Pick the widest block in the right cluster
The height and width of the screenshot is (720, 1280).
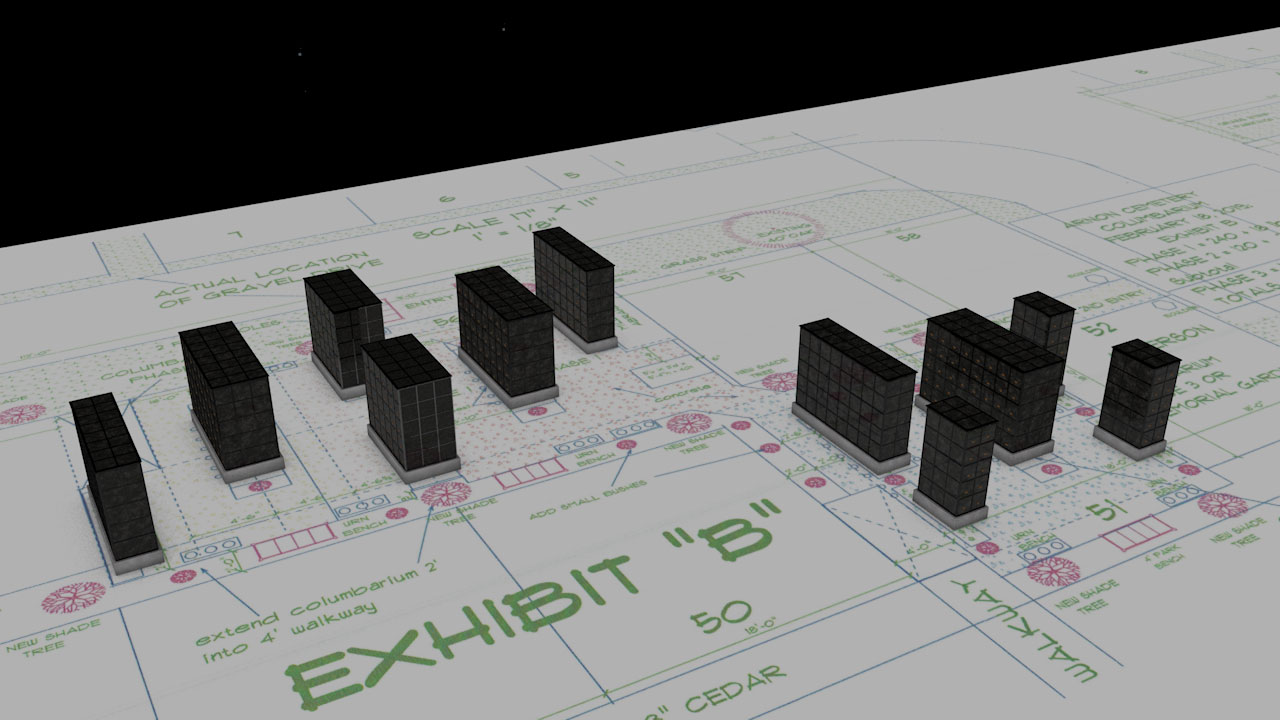tap(853, 394)
